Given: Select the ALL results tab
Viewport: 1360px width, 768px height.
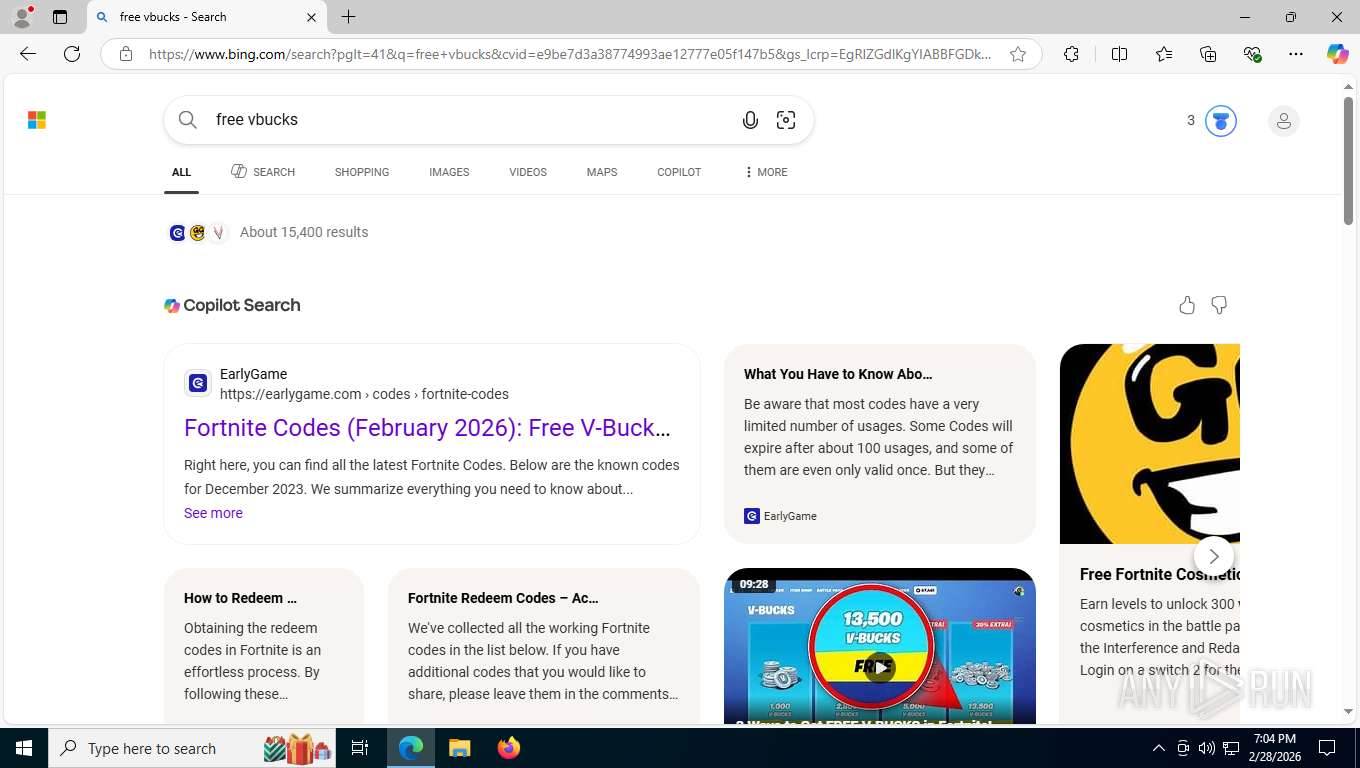Looking at the screenshot, I should (x=181, y=172).
